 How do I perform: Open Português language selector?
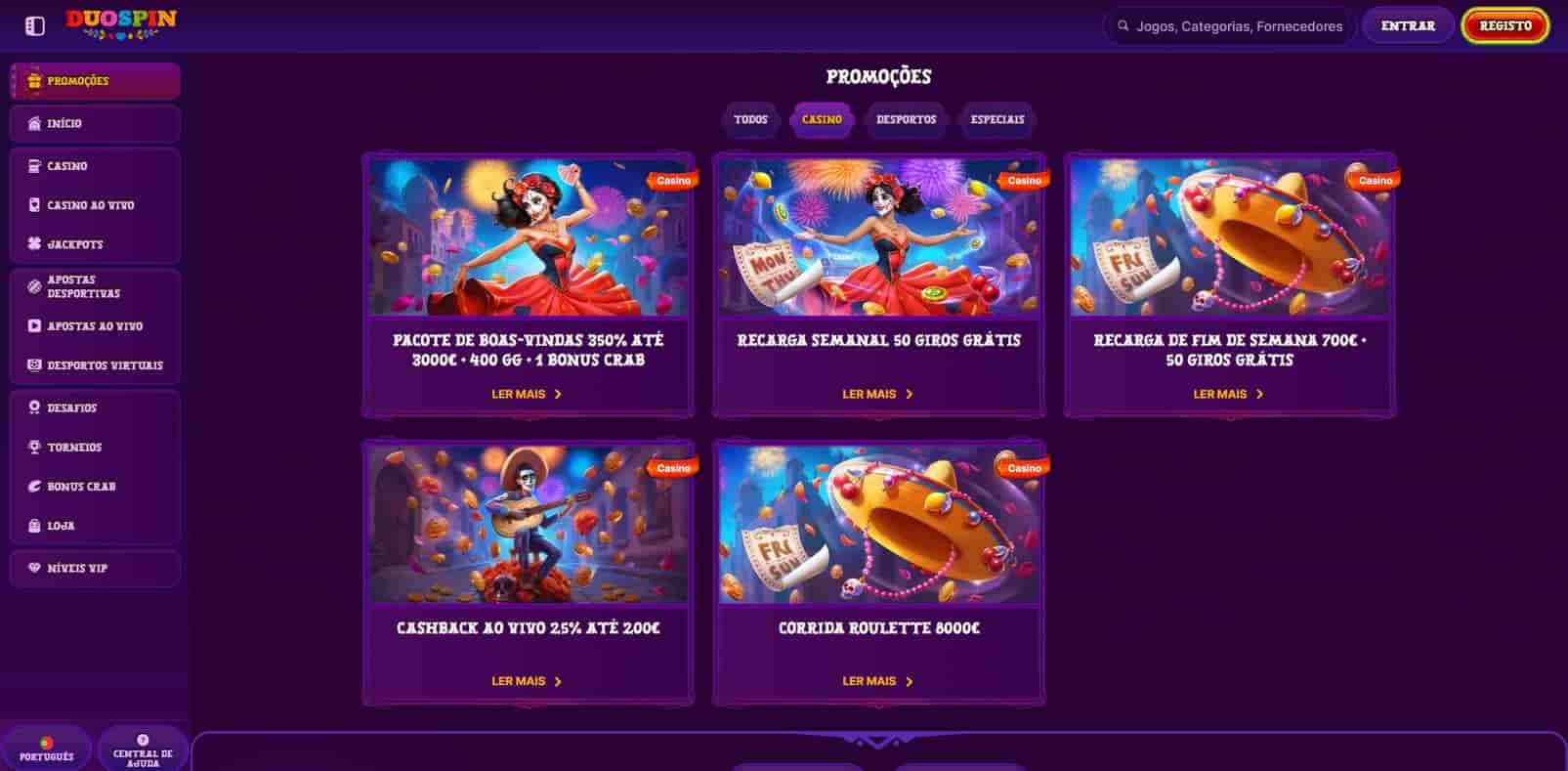point(46,750)
